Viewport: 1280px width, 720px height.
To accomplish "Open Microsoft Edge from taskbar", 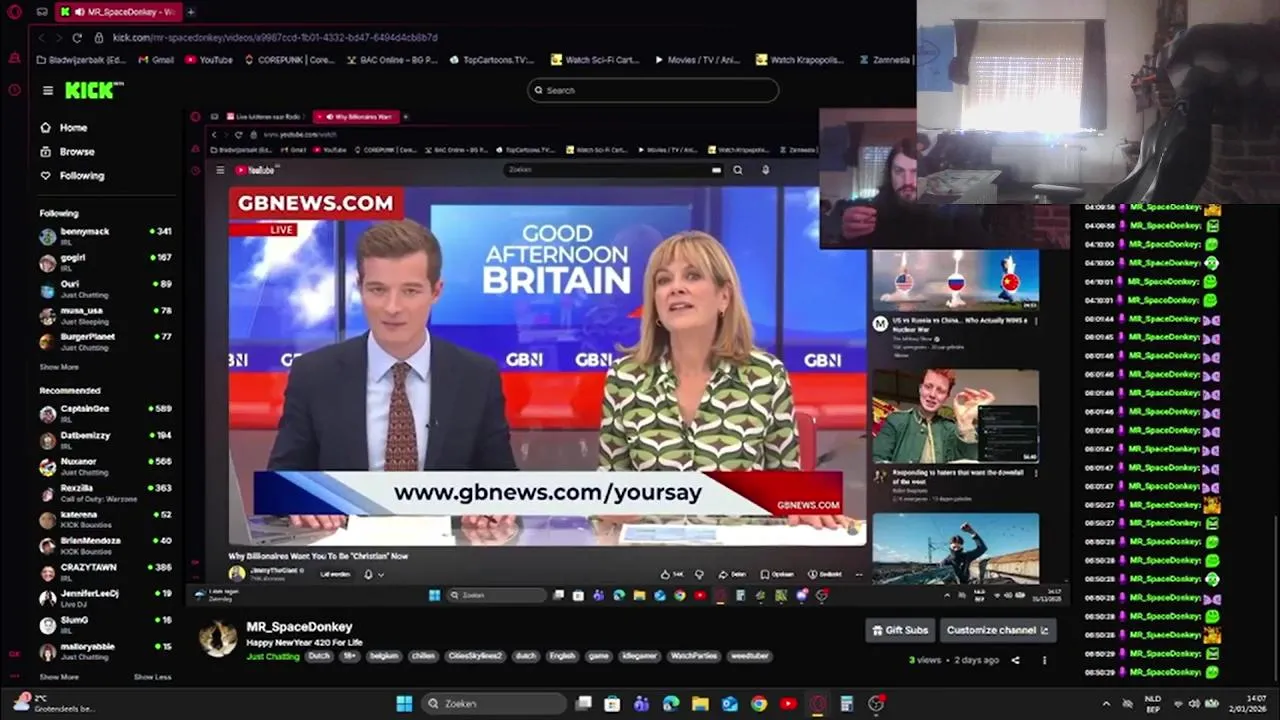I will (x=671, y=704).
